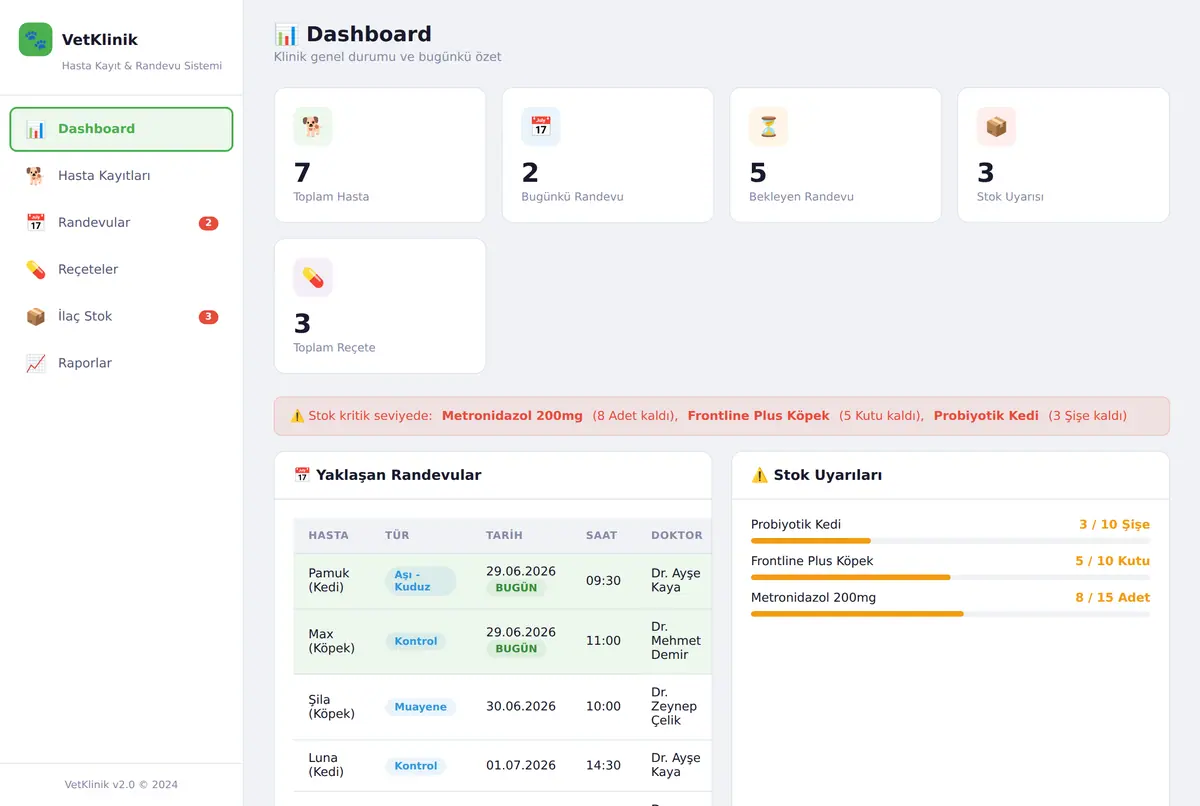This screenshot has width=1200, height=806.
Task: Go to Hasta Kayıtları in the sidebar
Action: [x=121, y=176]
